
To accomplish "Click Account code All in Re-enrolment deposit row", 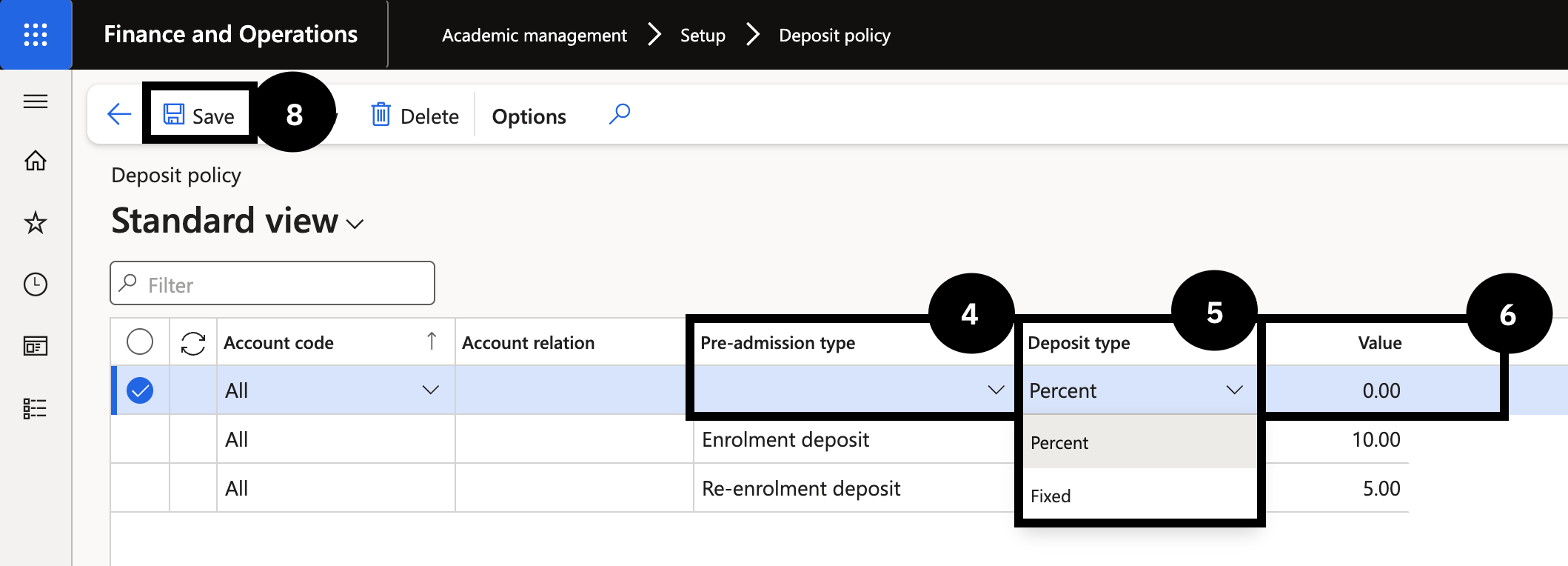I will [x=335, y=488].
